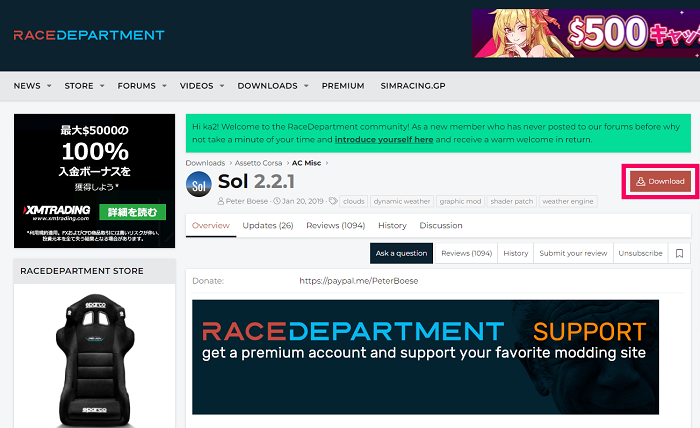Expand the VIDEOS menu arrow
Image resolution: width=700 pixels, height=428 pixels.
tap(222, 86)
